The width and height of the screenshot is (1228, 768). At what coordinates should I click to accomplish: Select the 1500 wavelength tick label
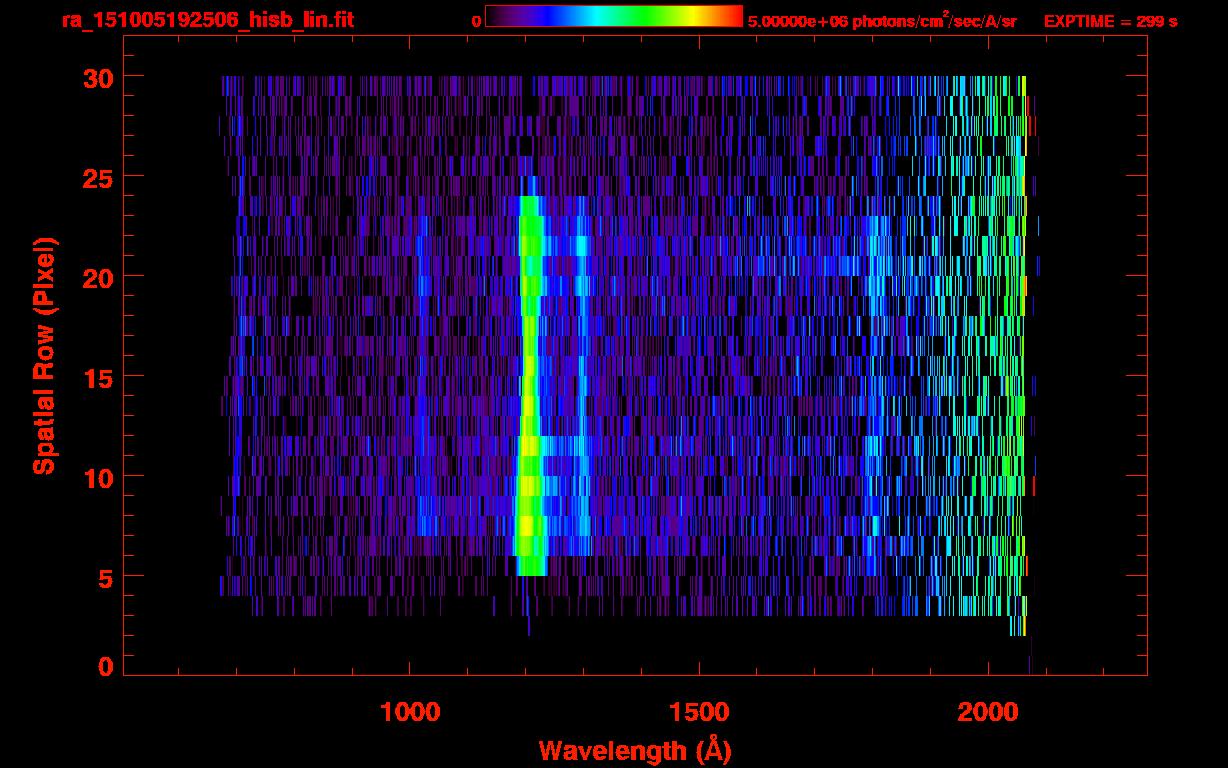[698, 712]
